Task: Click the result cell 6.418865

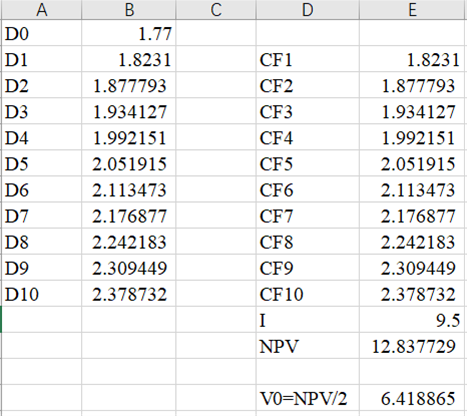Action: point(412,398)
